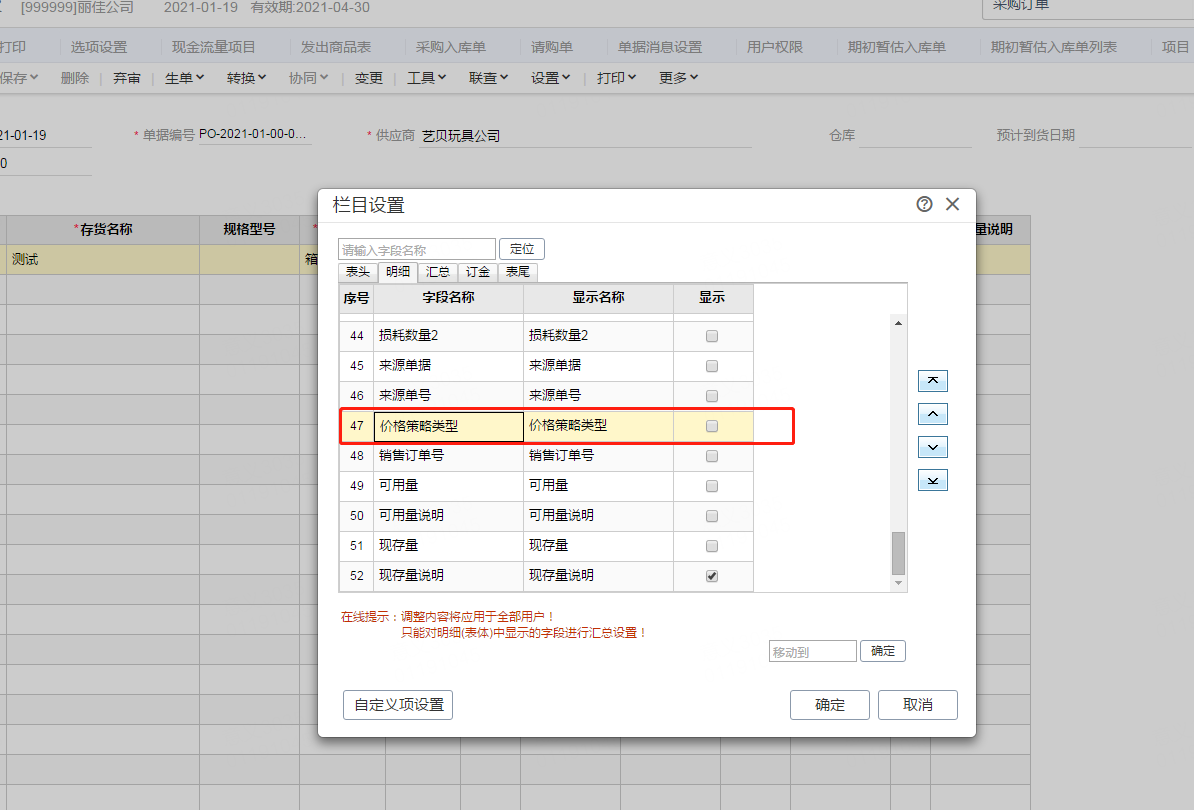
Task: Open the 现金流量项目 menu item
Action: click(x=213, y=47)
